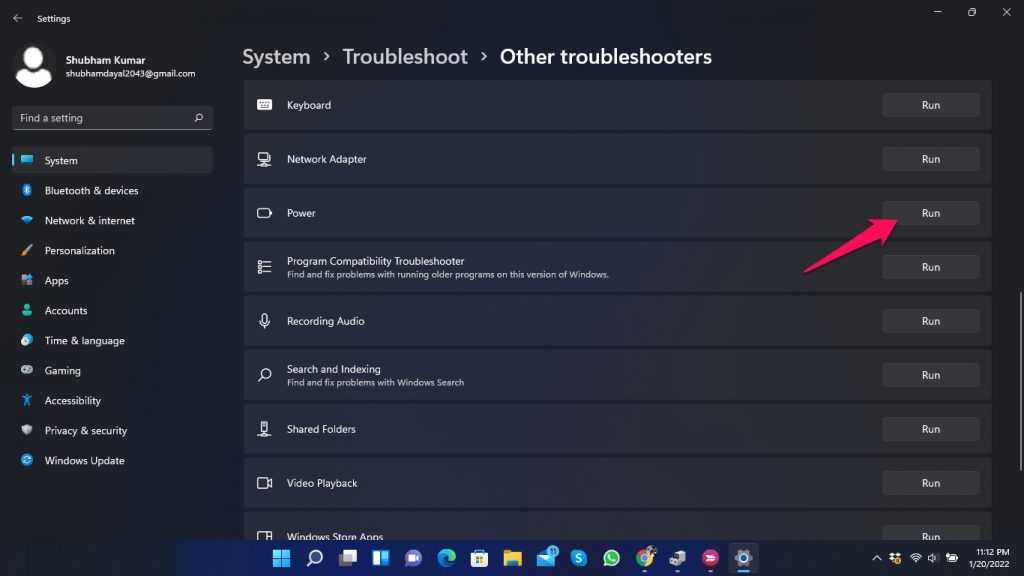
Task: Click the Search and Indexing magnifier icon
Action: pyautogui.click(x=265, y=375)
